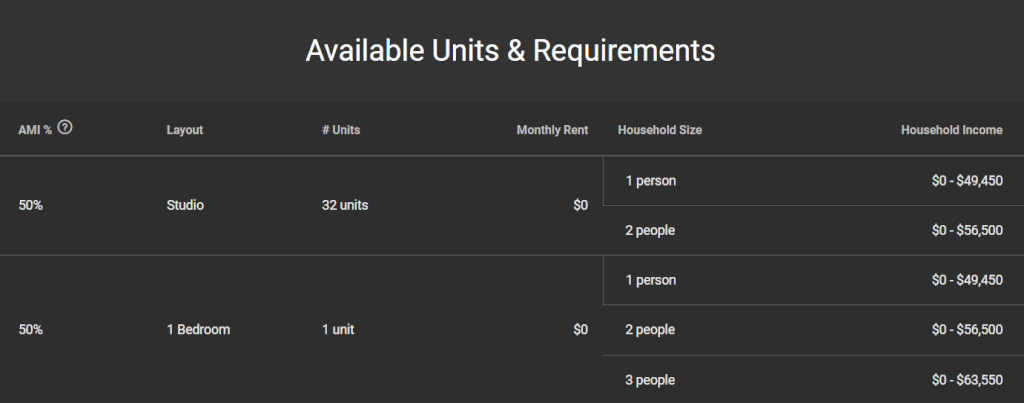This screenshot has height=403, width=1024.
Task: Select the Household Size column header
Action: click(660, 130)
